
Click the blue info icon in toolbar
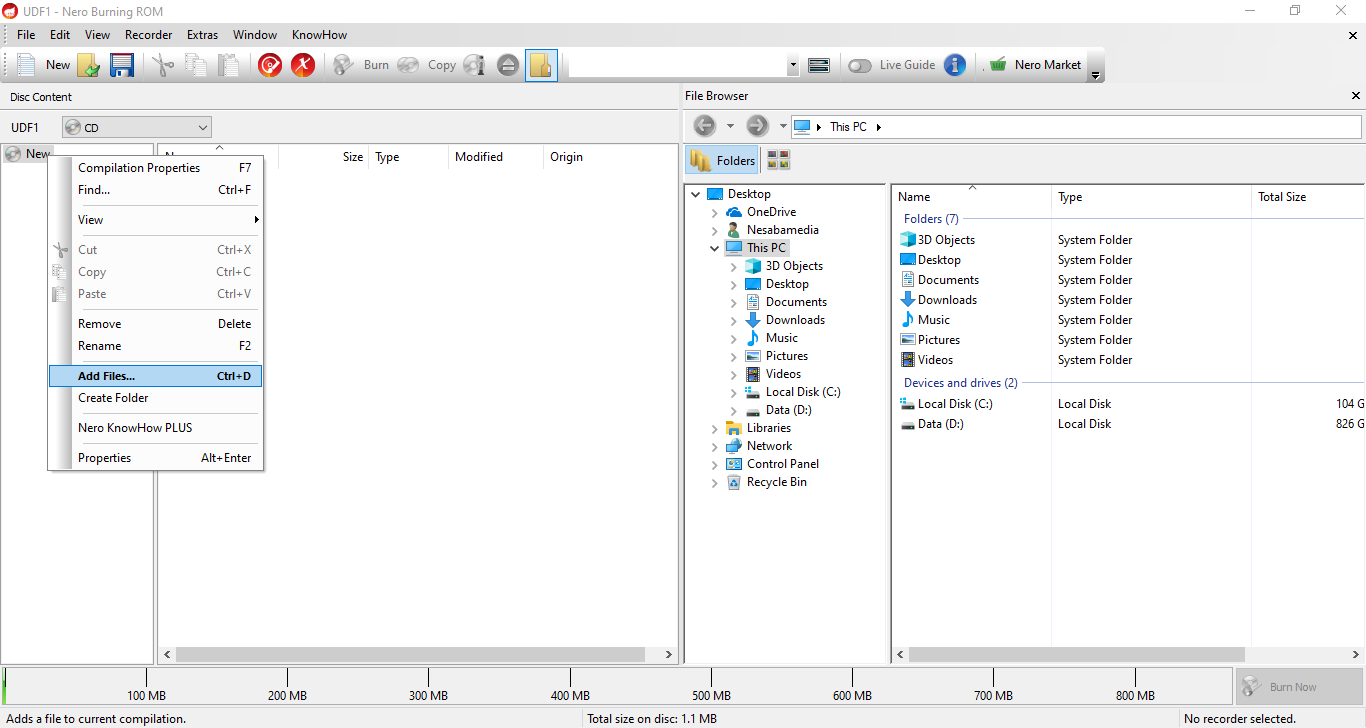click(x=955, y=65)
